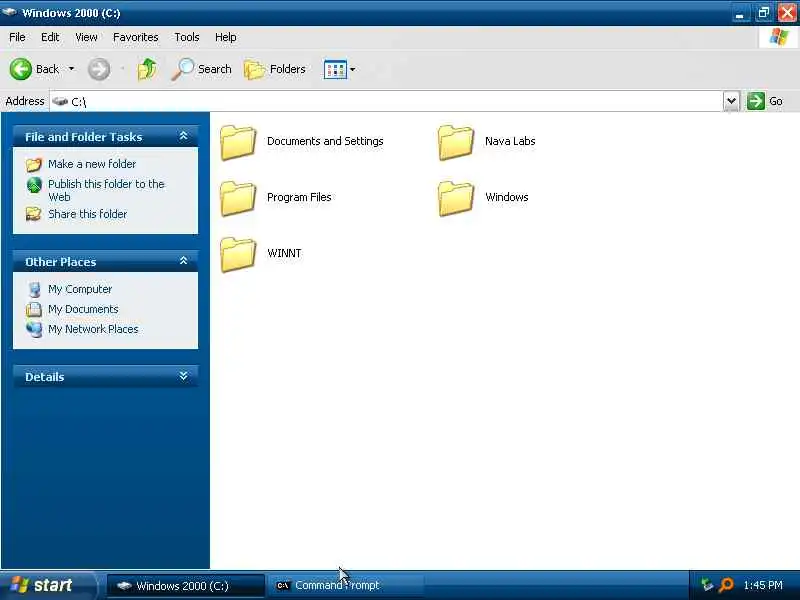Open the Views dropdown arrow
Viewport: 800px width, 600px height.
point(352,69)
